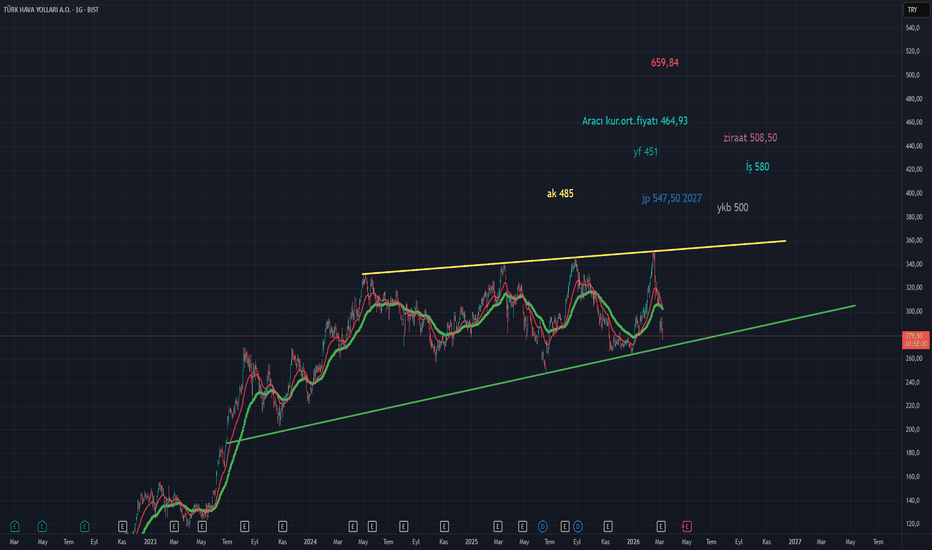The image size is (932, 550).
Task: Click E marker between Mar and May 2024
Action: 353,526
